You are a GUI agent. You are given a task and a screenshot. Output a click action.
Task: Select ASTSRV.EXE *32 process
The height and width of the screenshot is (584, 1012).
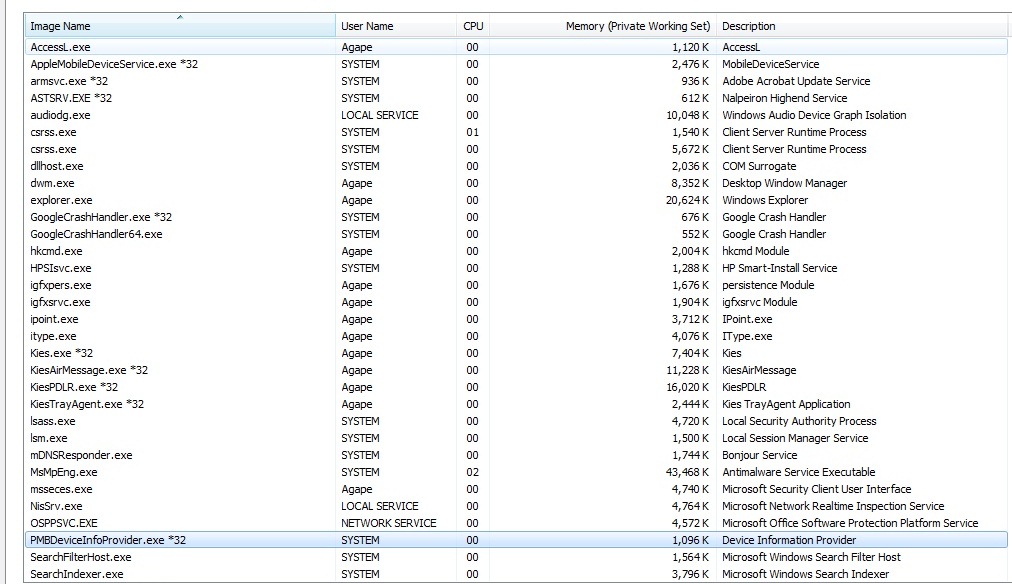[x=516, y=98]
